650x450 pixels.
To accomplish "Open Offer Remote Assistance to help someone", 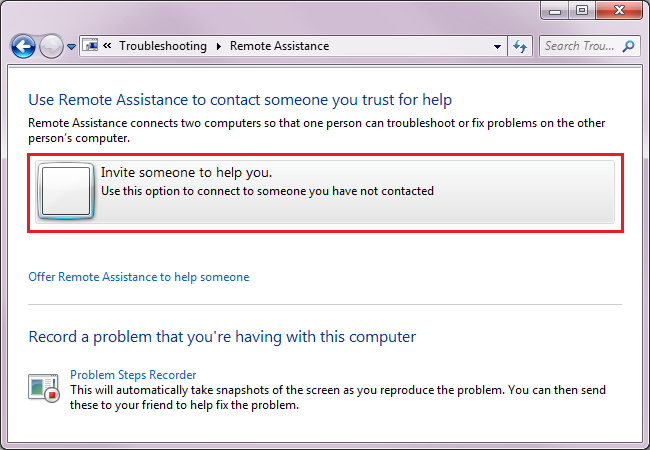I will pyautogui.click(x=138, y=277).
